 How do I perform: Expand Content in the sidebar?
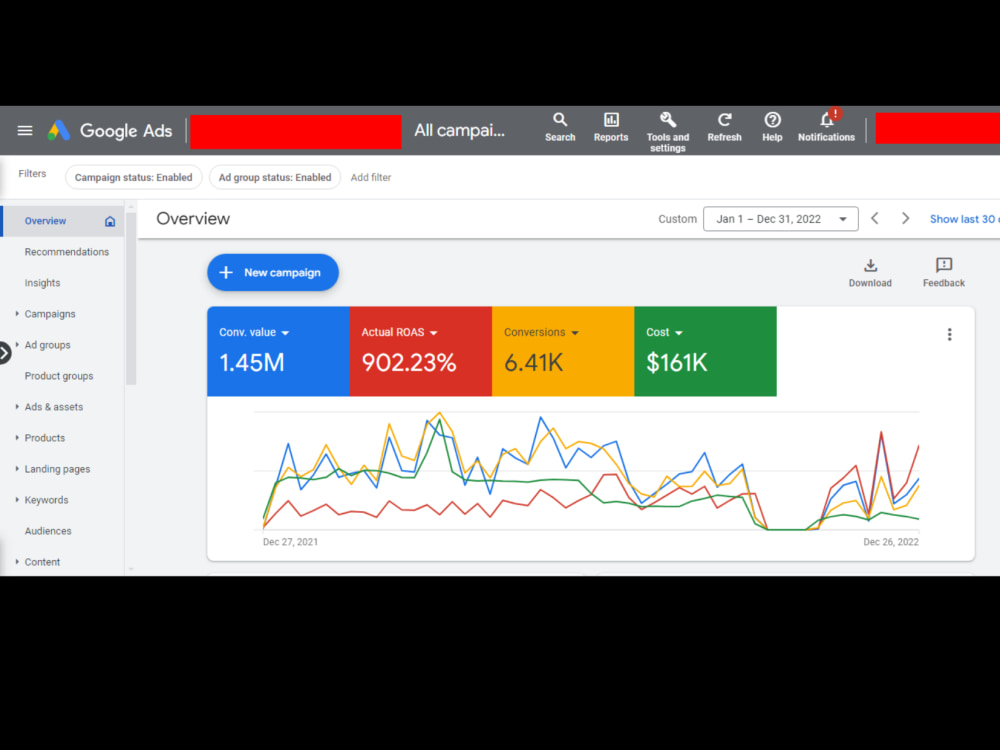pos(17,562)
